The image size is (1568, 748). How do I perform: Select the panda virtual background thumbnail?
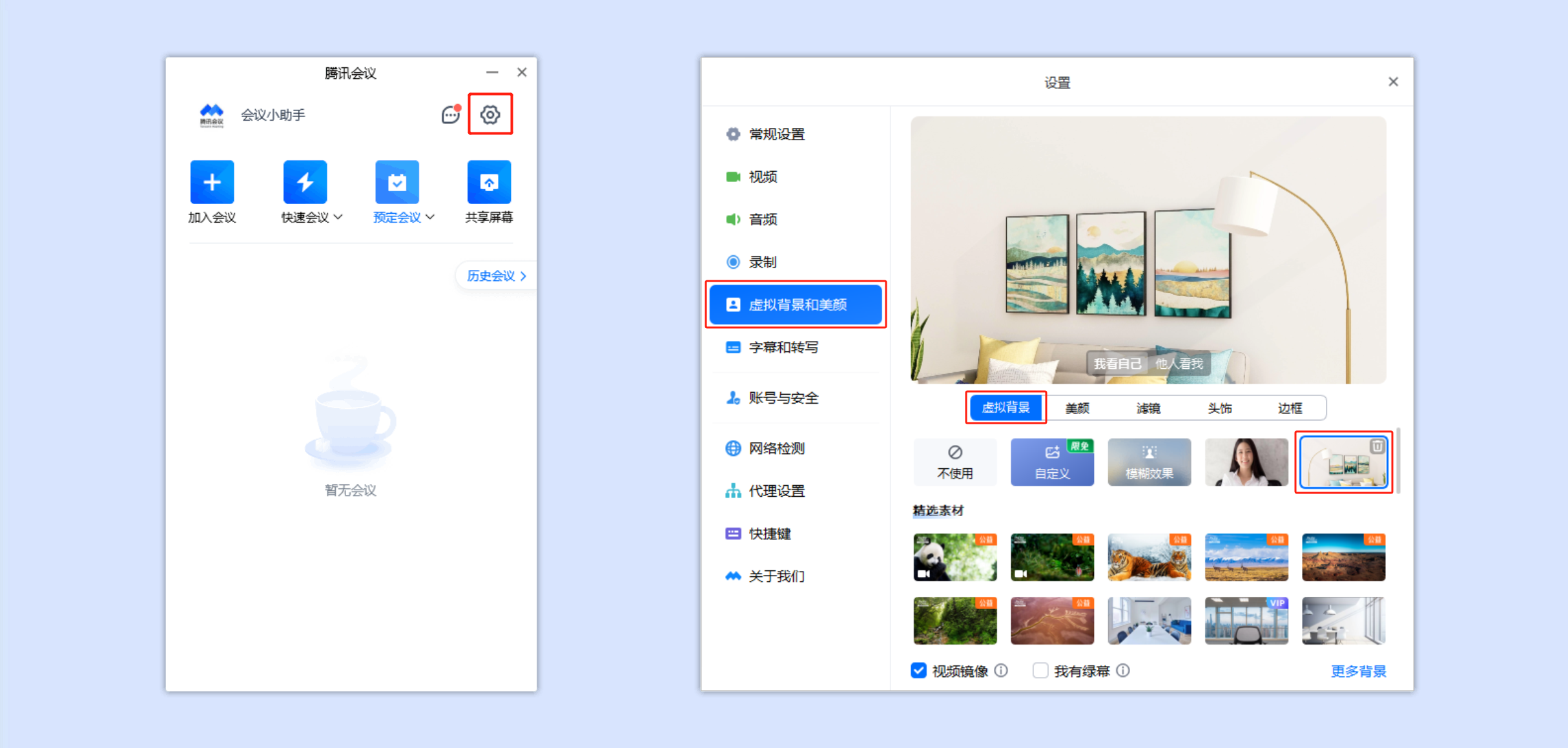(954, 556)
